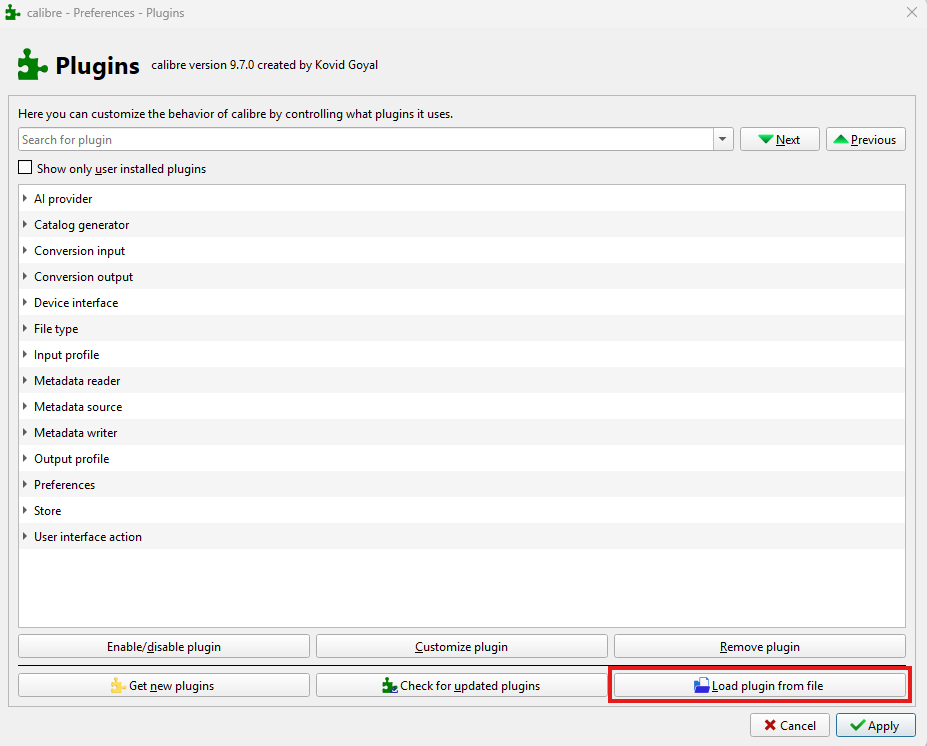
Task: Expand the Device interface category
Action: tap(25, 303)
